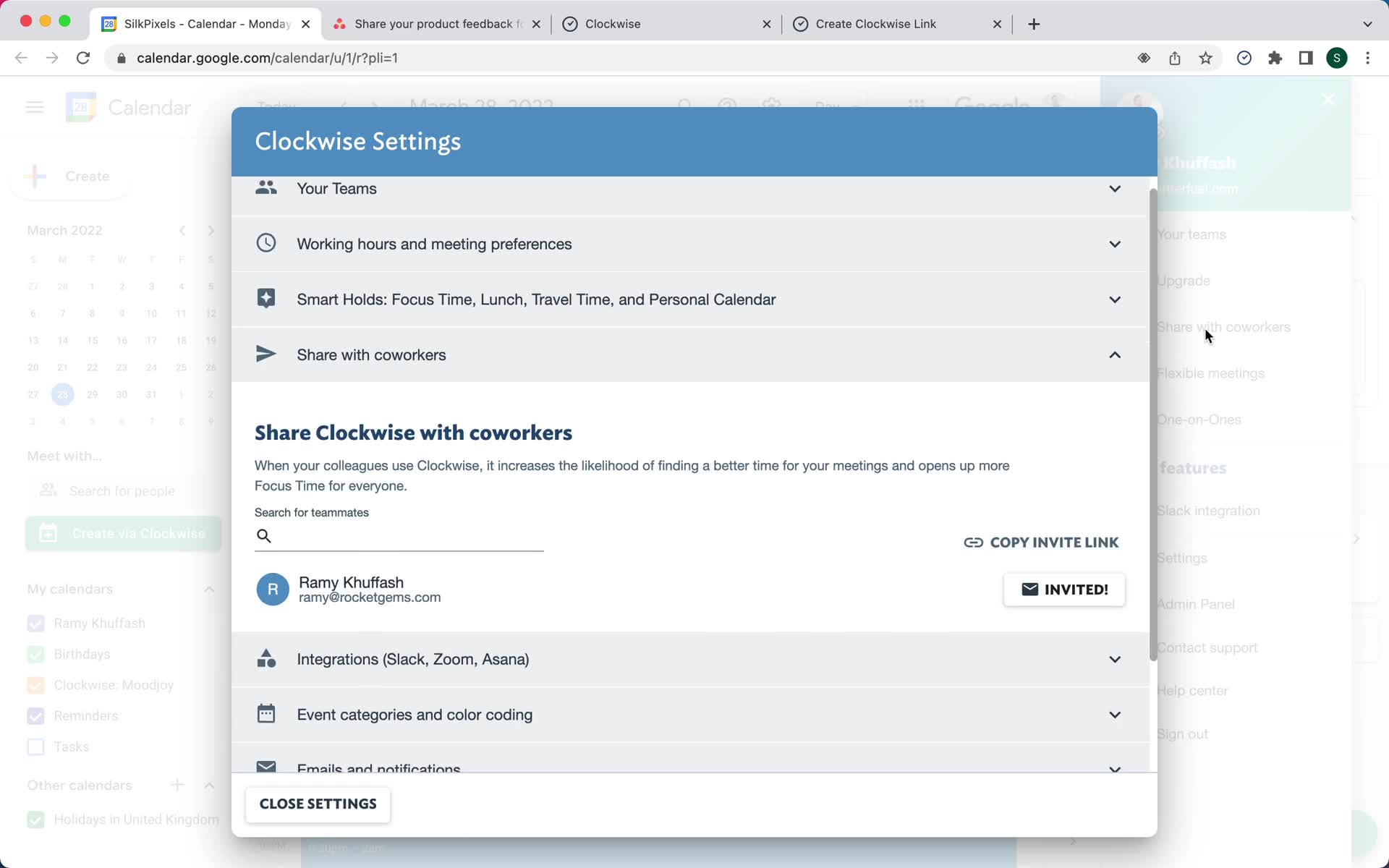Click the Event categories calendar icon
This screenshot has width=1389, height=868.
tap(266, 713)
